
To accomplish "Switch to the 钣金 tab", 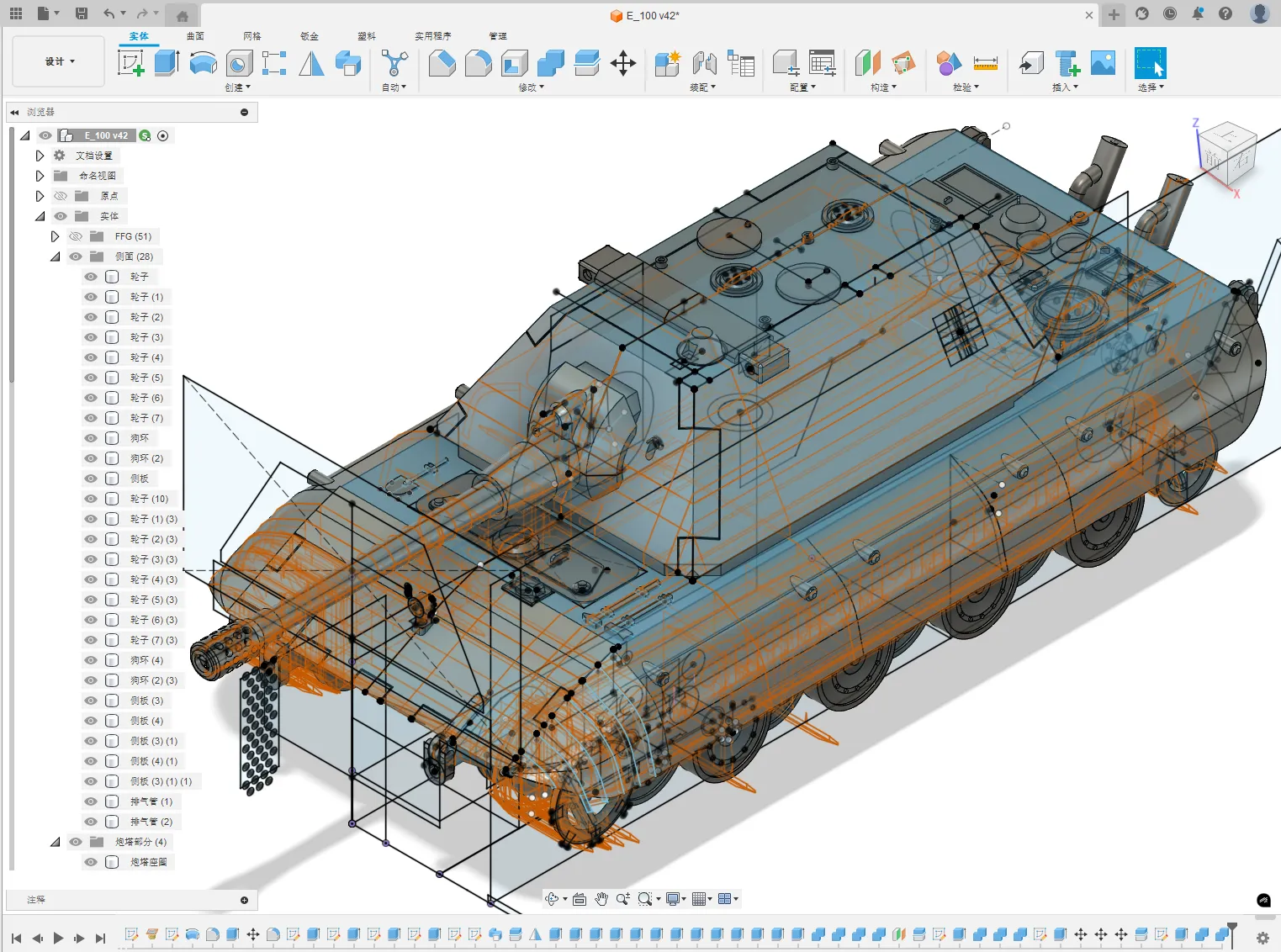I will coord(310,36).
